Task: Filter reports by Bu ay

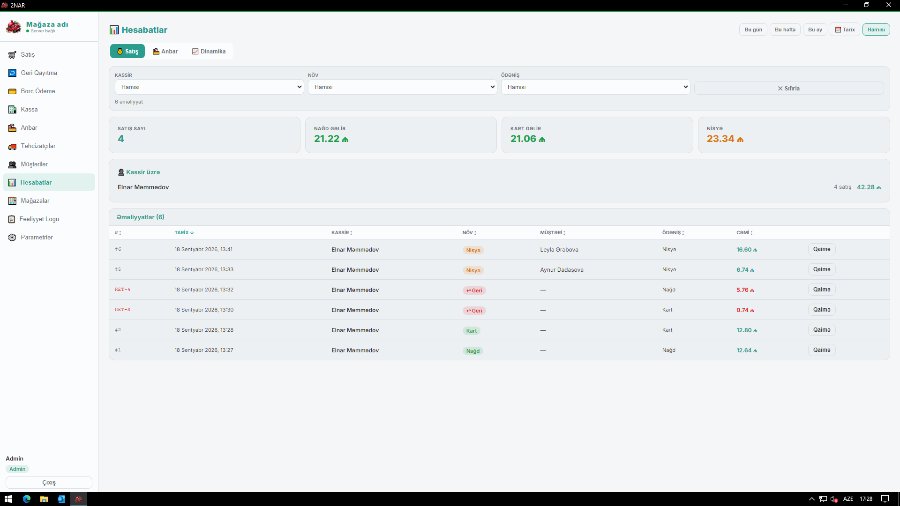Action: 815,29
